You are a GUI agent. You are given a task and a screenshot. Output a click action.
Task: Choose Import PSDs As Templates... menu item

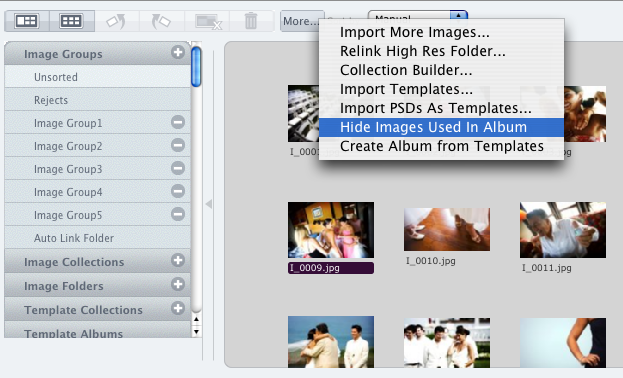(x=441, y=109)
